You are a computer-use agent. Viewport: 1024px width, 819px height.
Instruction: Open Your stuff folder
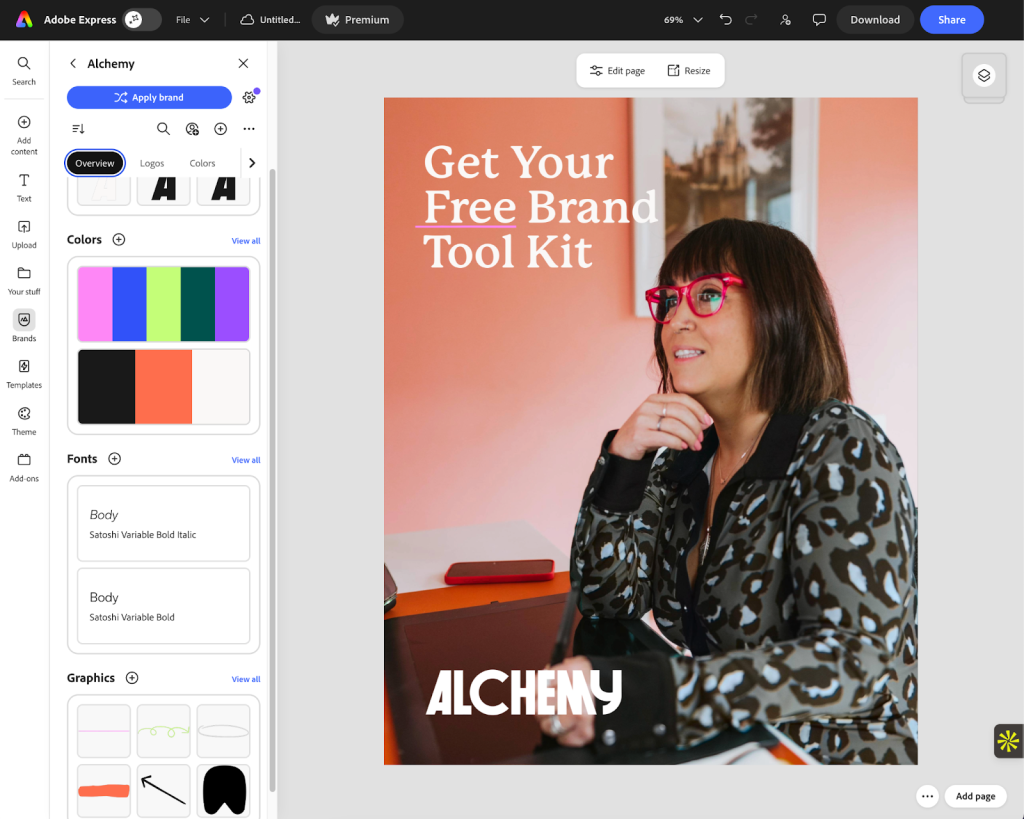click(24, 281)
